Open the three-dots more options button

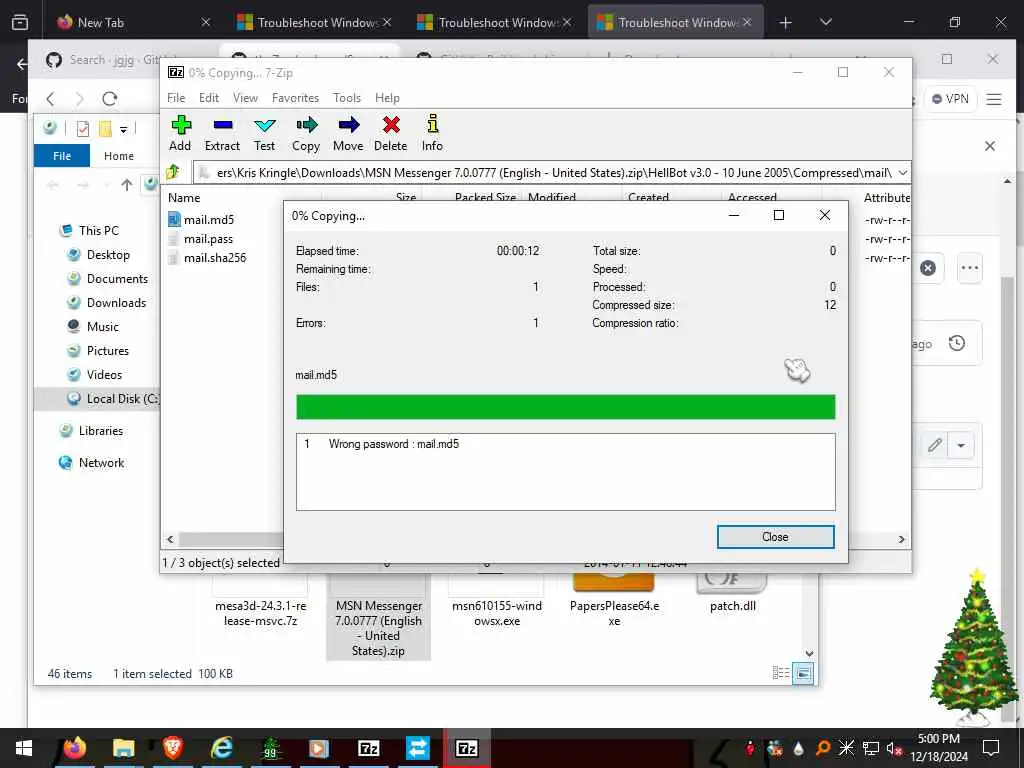coord(970,268)
